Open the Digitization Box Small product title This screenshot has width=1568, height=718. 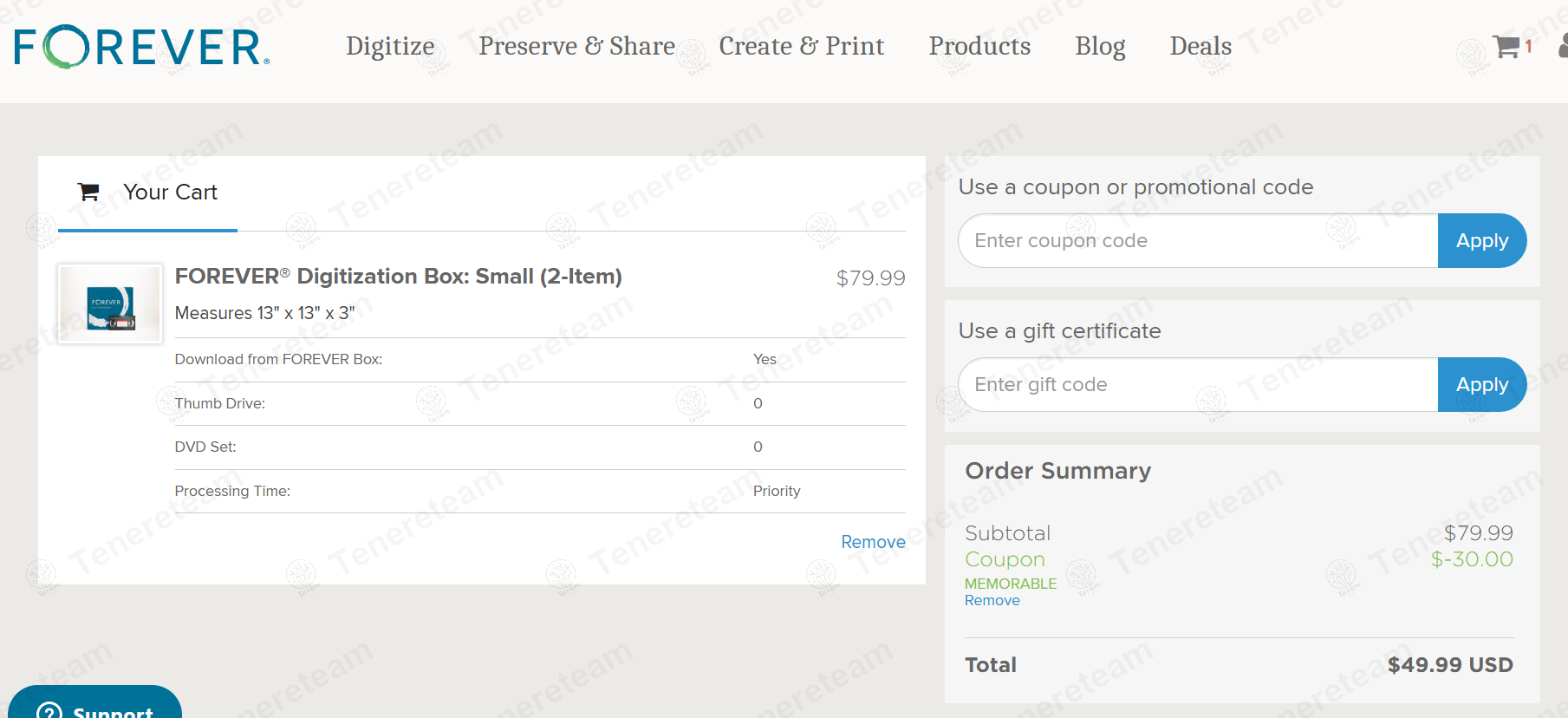pos(398,277)
